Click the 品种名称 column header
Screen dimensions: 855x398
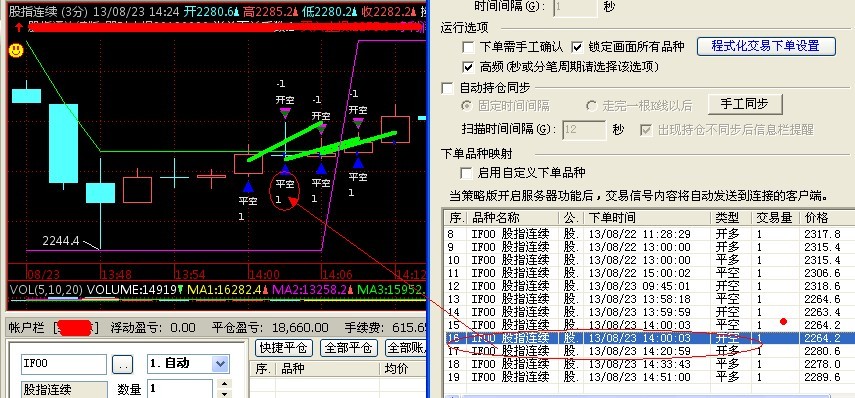(x=513, y=218)
